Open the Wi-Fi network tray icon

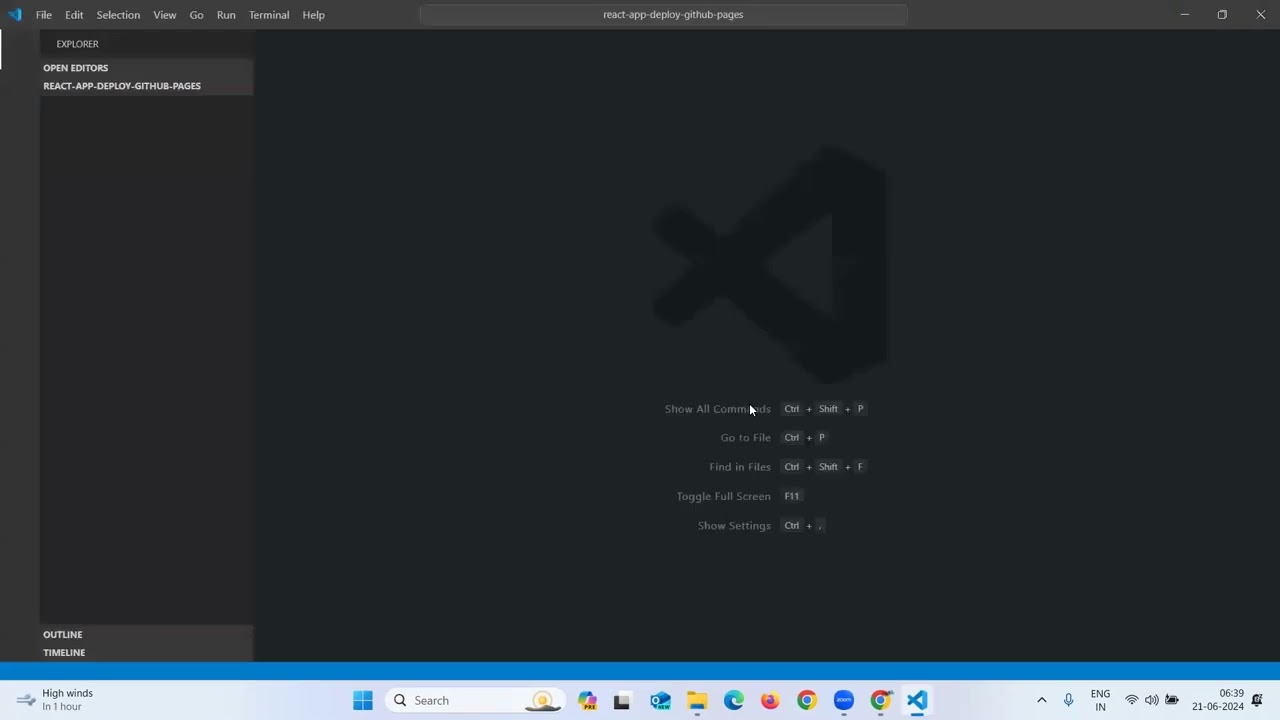point(1132,700)
